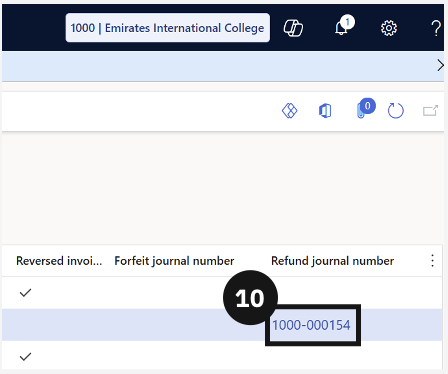Toggle Reversed invoice checkmark in first row
448x374 pixels.
point(25,293)
